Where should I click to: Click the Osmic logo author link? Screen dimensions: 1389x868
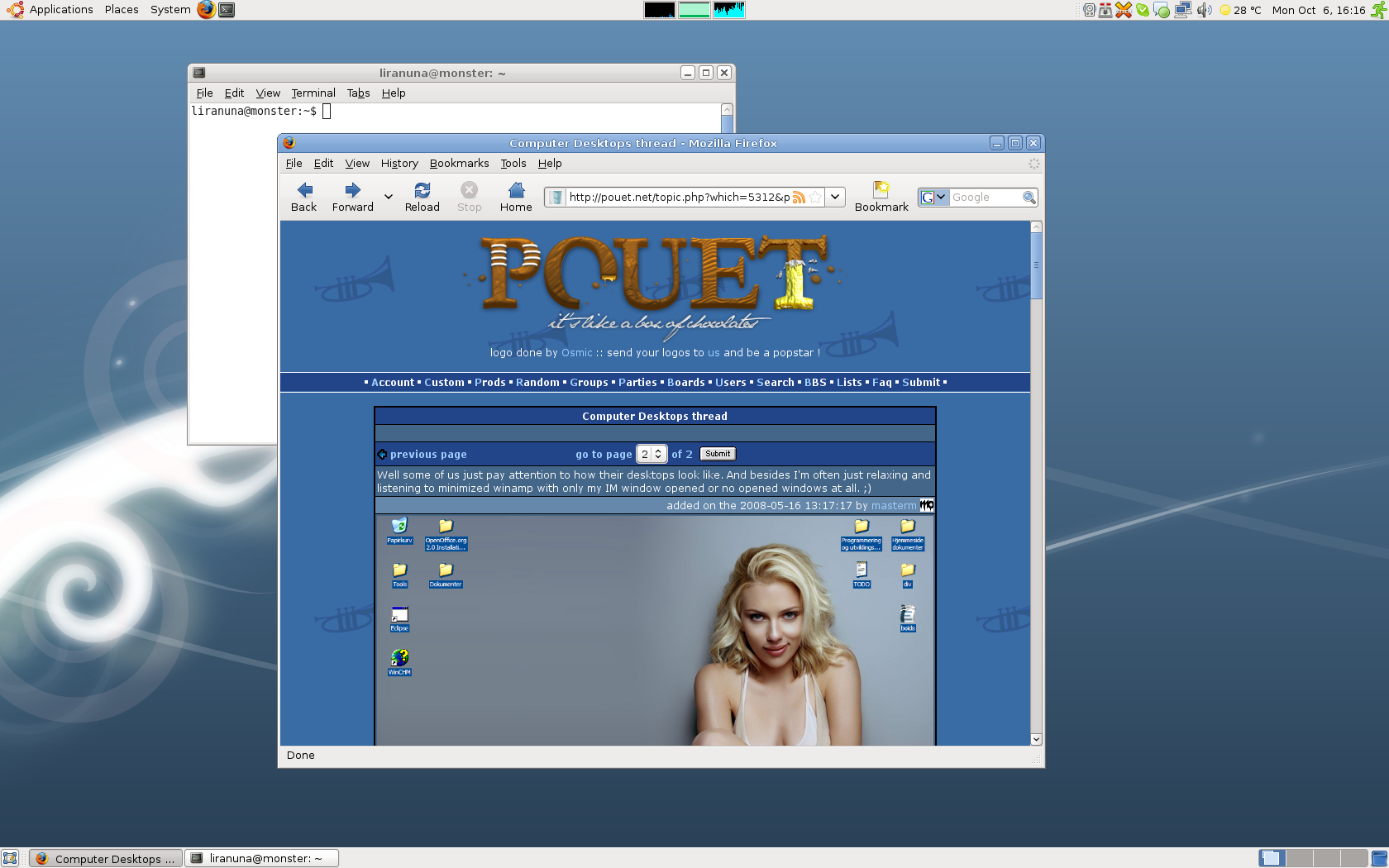tap(577, 352)
